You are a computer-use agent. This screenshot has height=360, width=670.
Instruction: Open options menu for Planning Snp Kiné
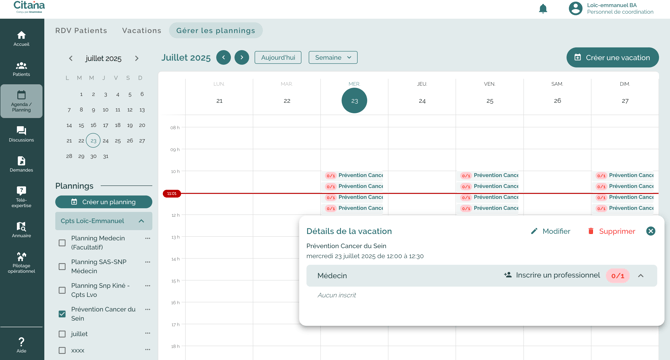(147, 285)
